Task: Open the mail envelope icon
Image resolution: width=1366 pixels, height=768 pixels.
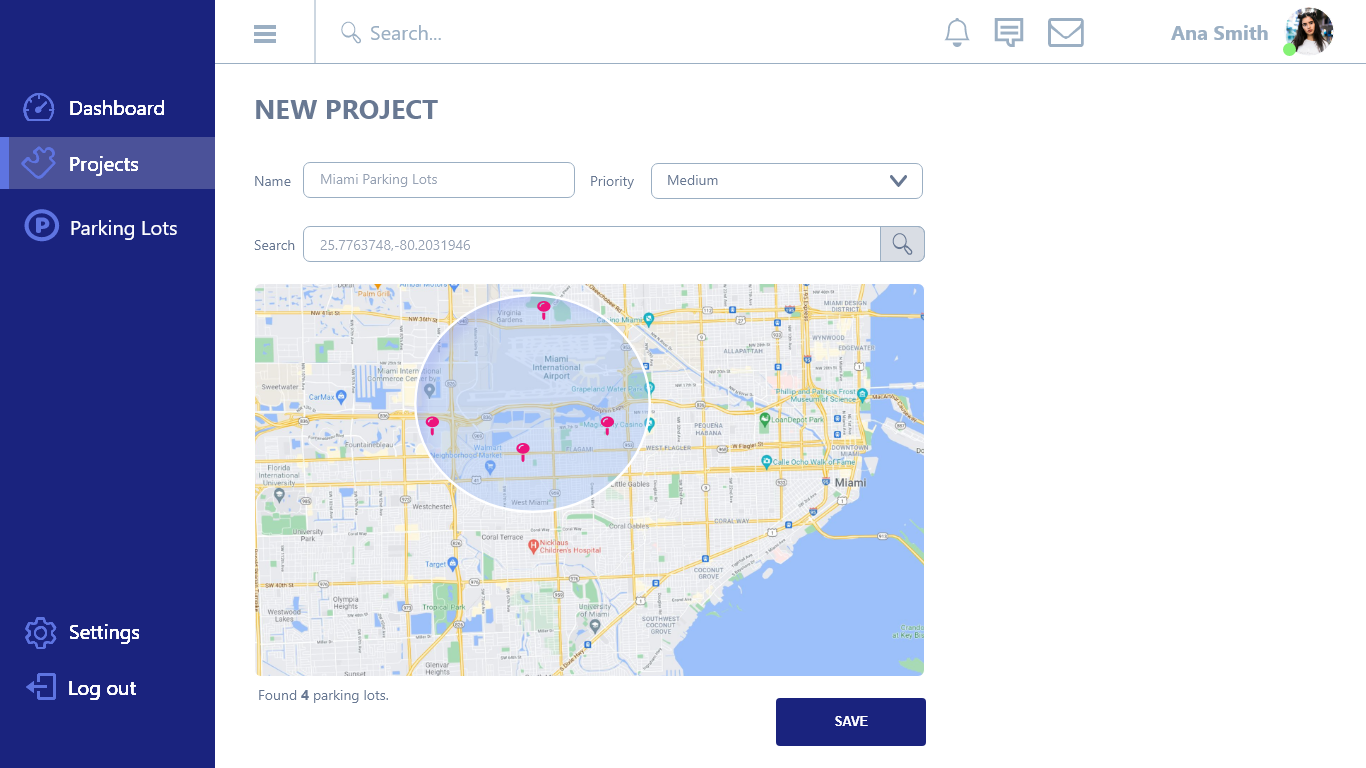Action: [x=1066, y=33]
